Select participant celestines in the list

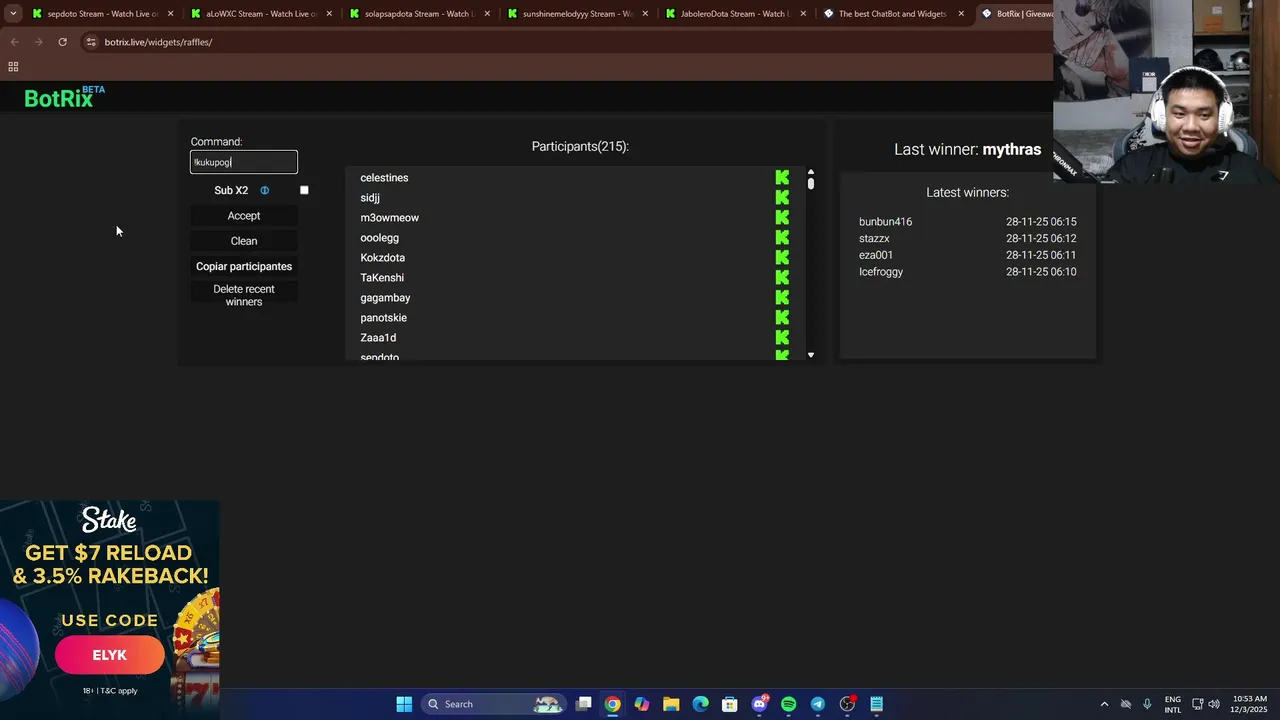coord(384,178)
